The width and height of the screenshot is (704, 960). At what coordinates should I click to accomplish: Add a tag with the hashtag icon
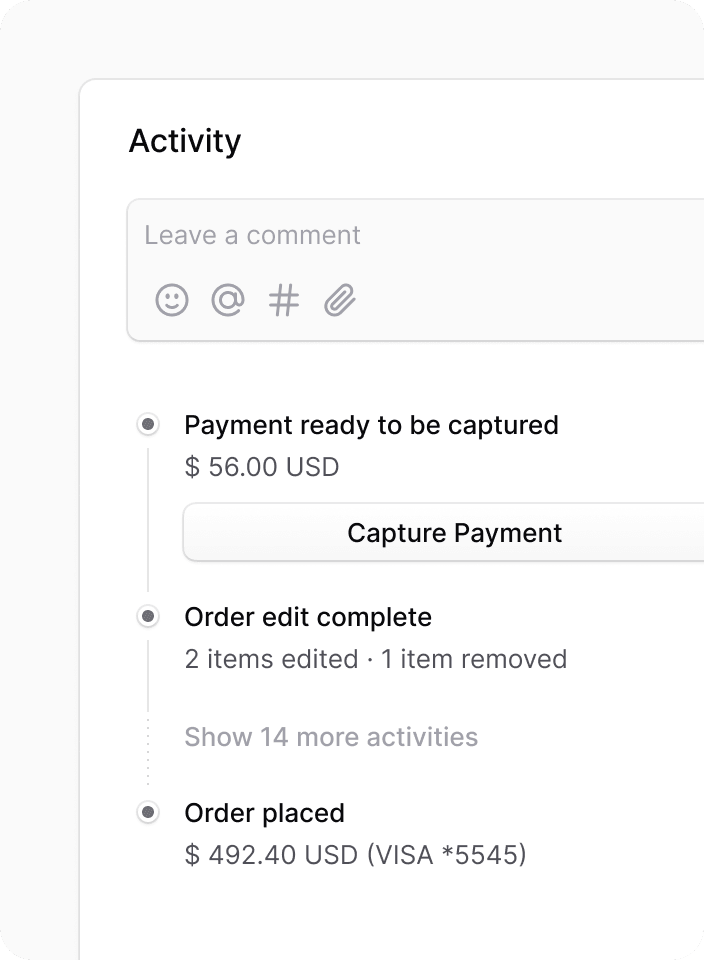284,300
